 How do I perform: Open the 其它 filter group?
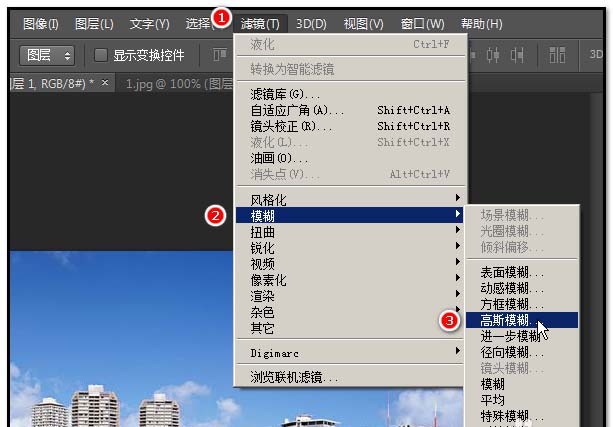[350, 328]
